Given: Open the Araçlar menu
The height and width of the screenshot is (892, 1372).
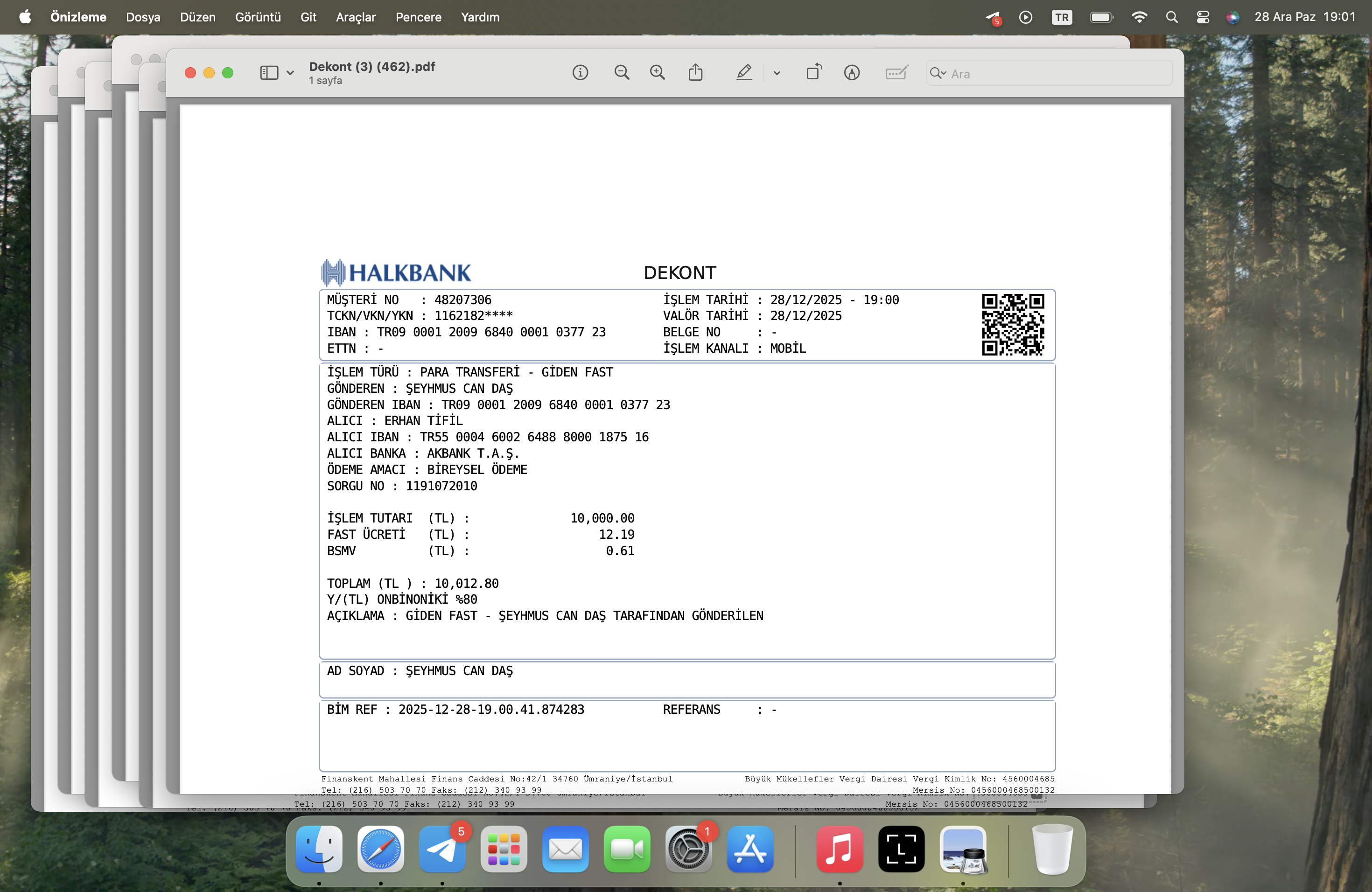Looking at the screenshot, I should pyautogui.click(x=356, y=17).
